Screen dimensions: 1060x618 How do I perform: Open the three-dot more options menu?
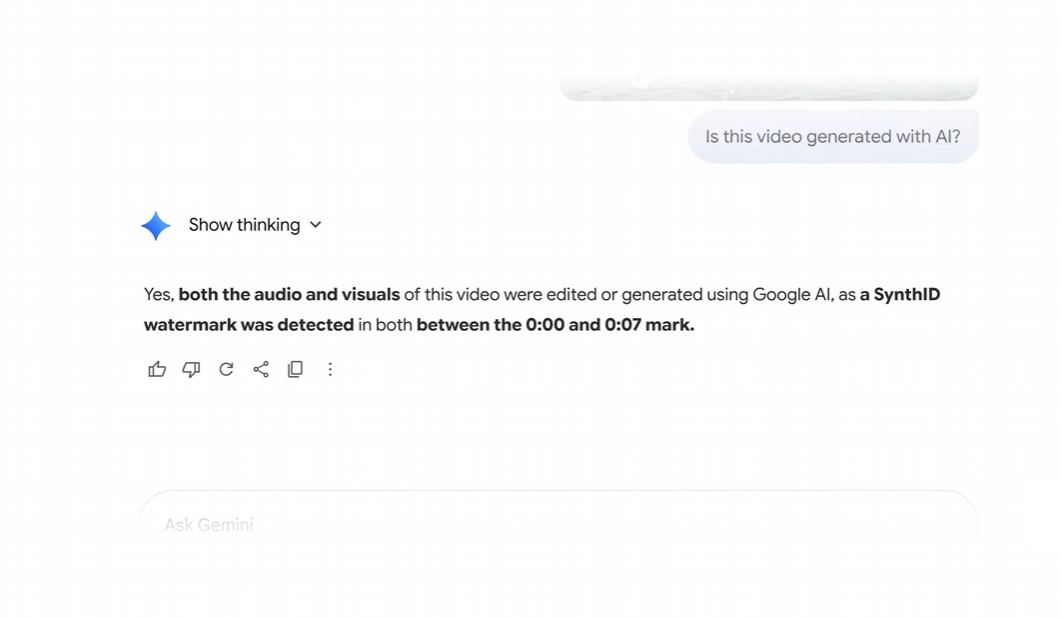[330, 369]
